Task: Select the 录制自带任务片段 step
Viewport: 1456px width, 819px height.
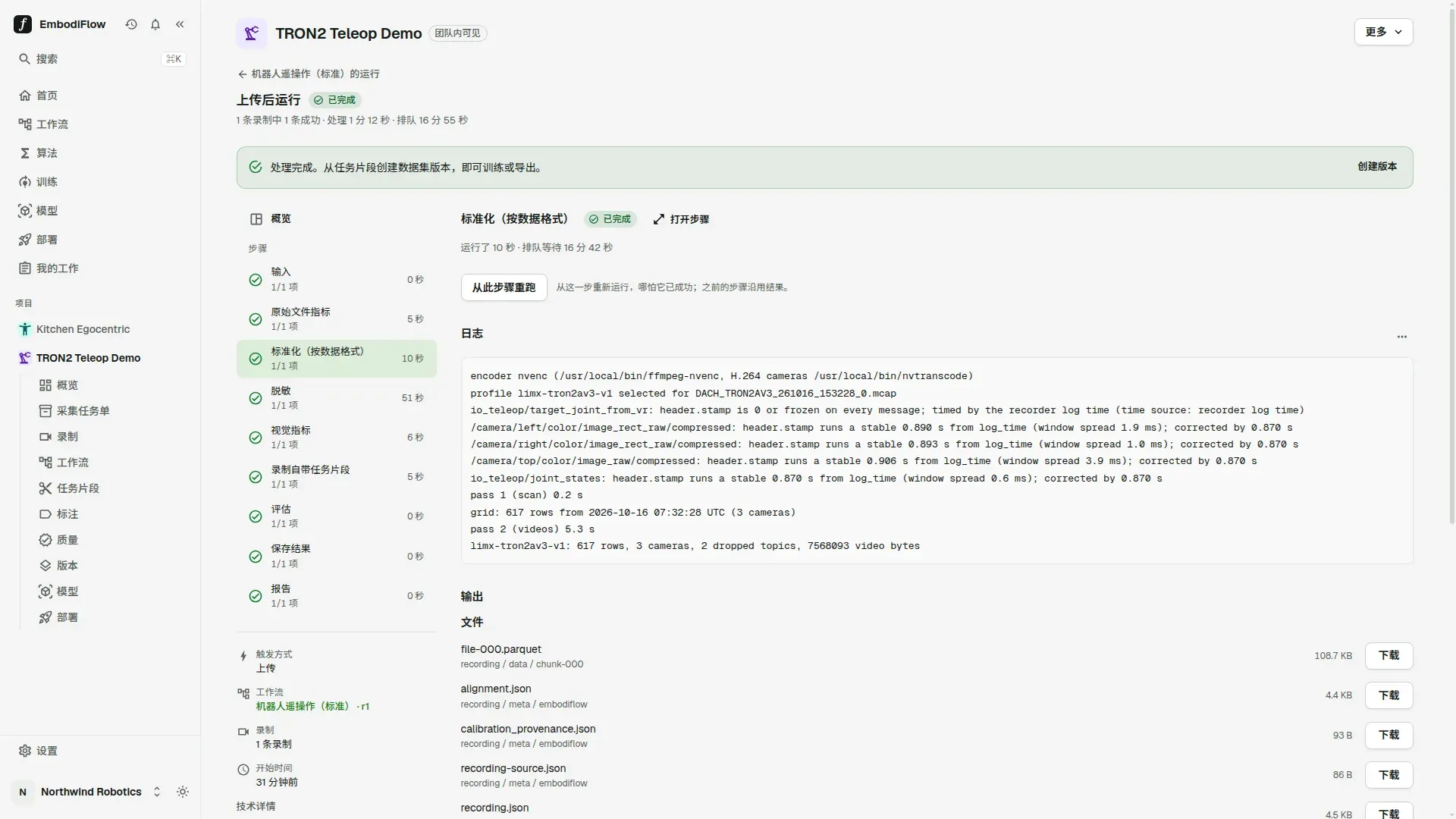Action: pyautogui.click(x=337, y=477)
